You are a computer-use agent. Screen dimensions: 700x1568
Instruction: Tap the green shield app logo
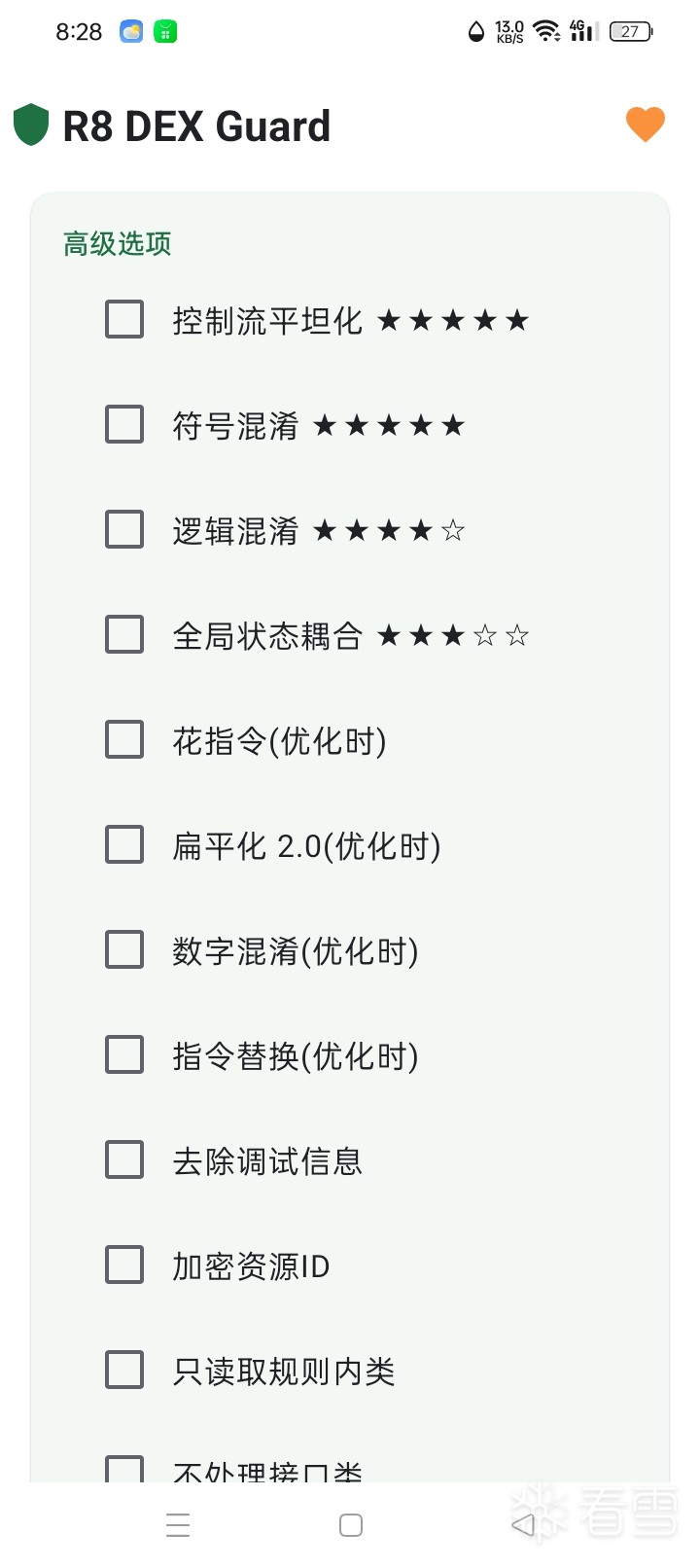31,125
